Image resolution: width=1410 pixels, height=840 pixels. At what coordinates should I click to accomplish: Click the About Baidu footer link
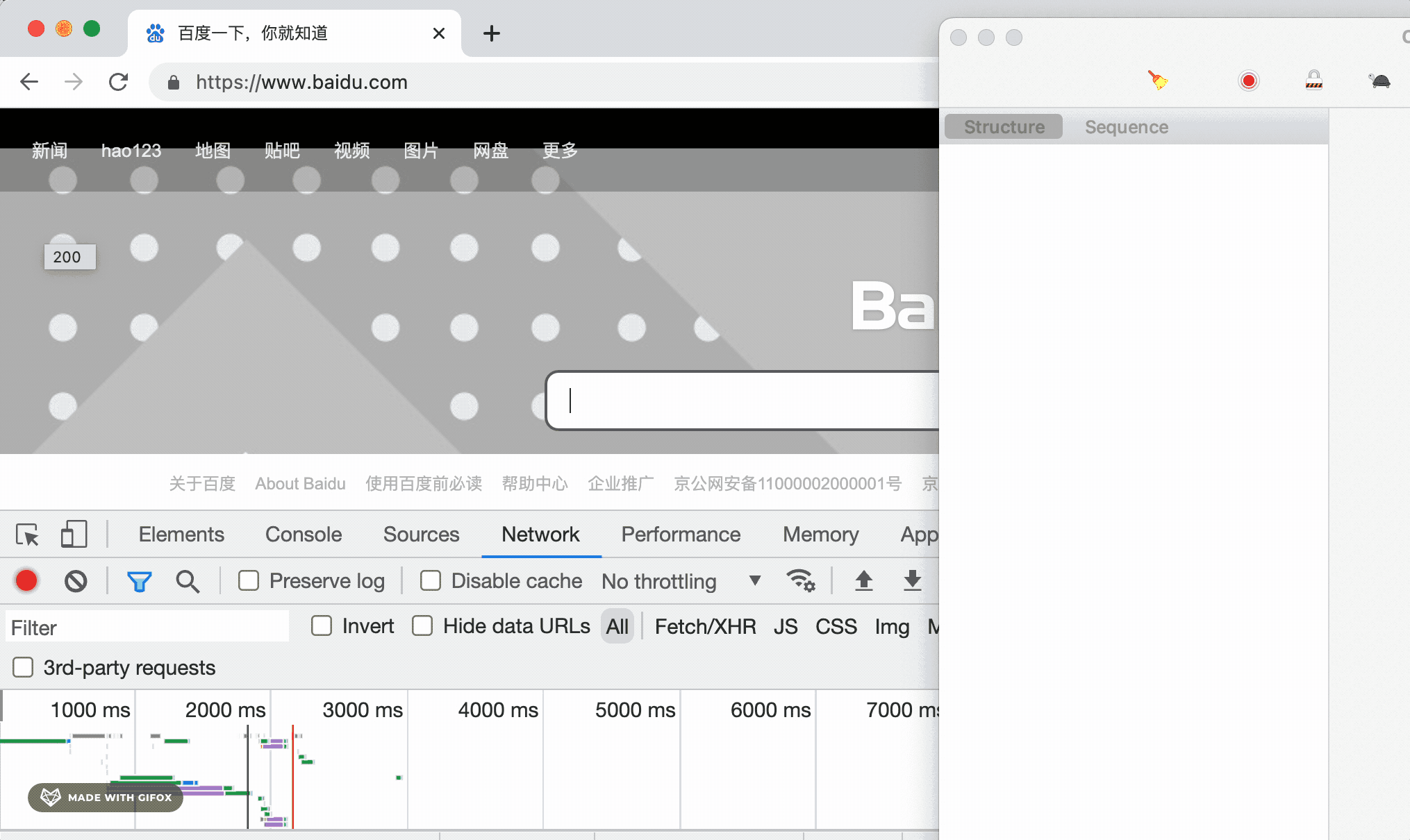coord(300,484)
